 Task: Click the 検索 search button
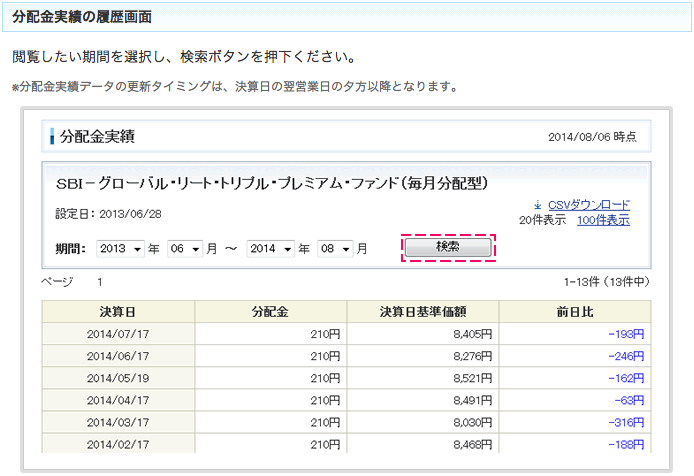point(448,247)
